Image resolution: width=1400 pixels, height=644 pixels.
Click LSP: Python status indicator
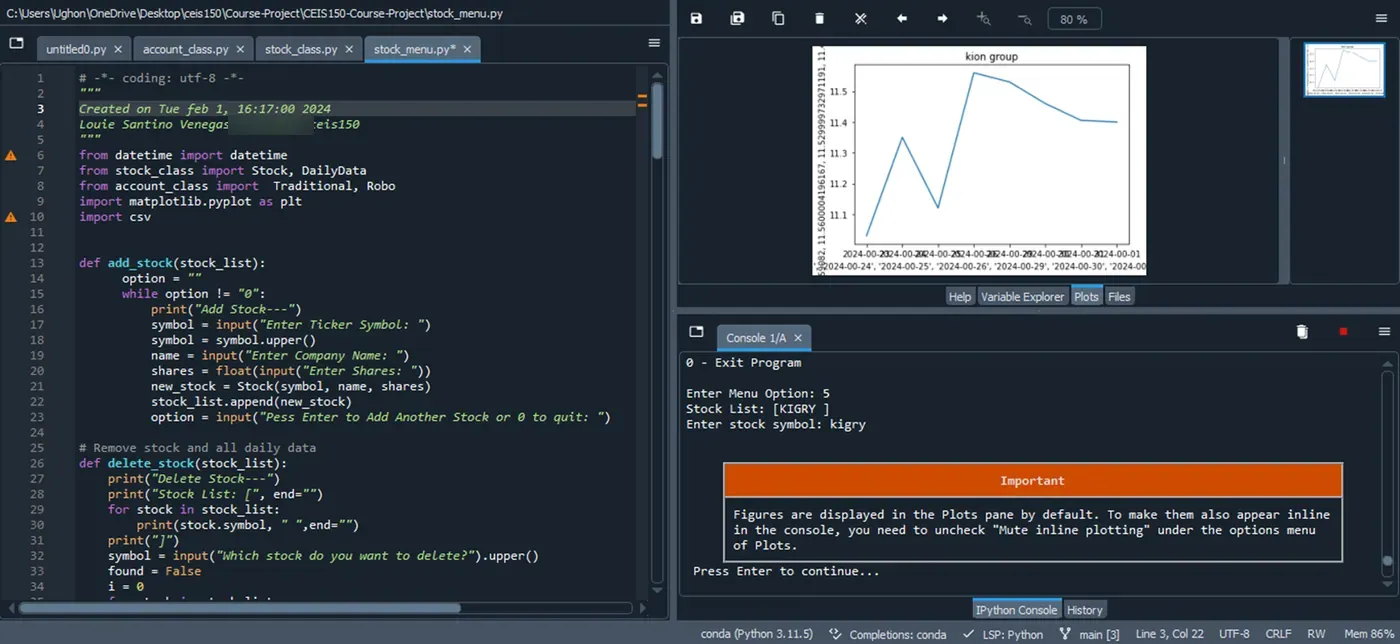[x=1003, y=634]
